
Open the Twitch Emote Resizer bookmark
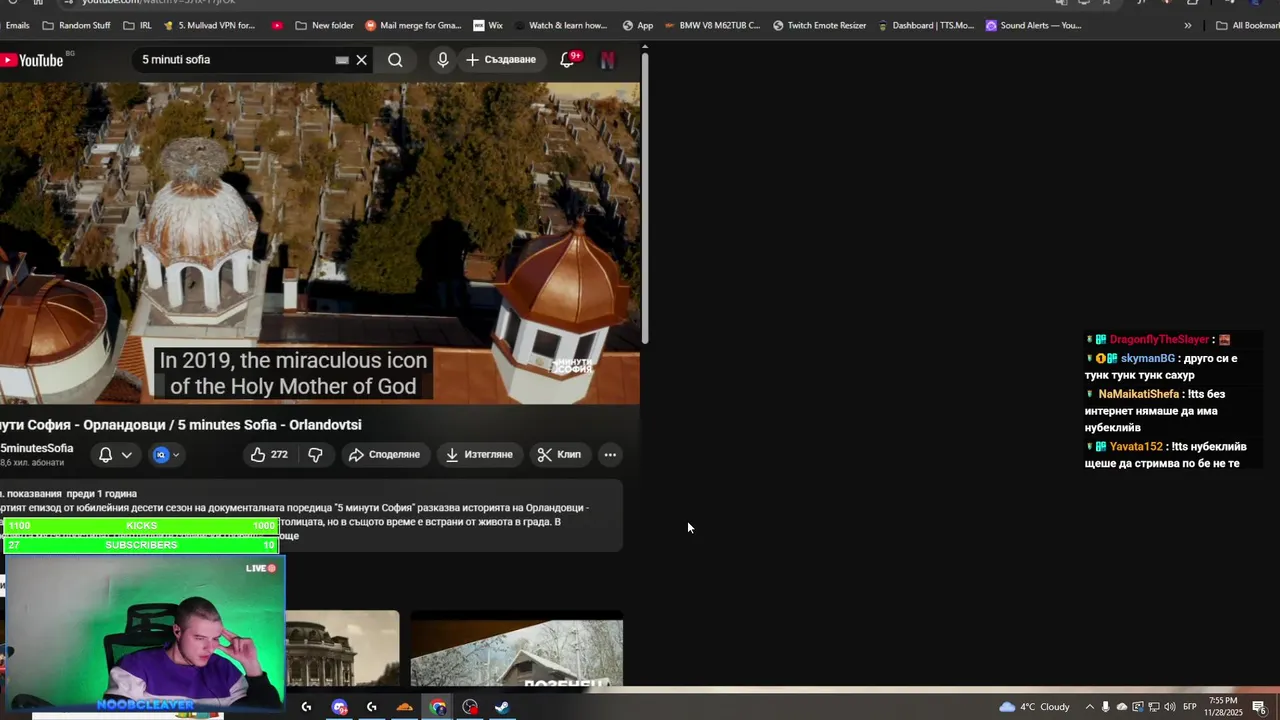(x=819, y=26)
